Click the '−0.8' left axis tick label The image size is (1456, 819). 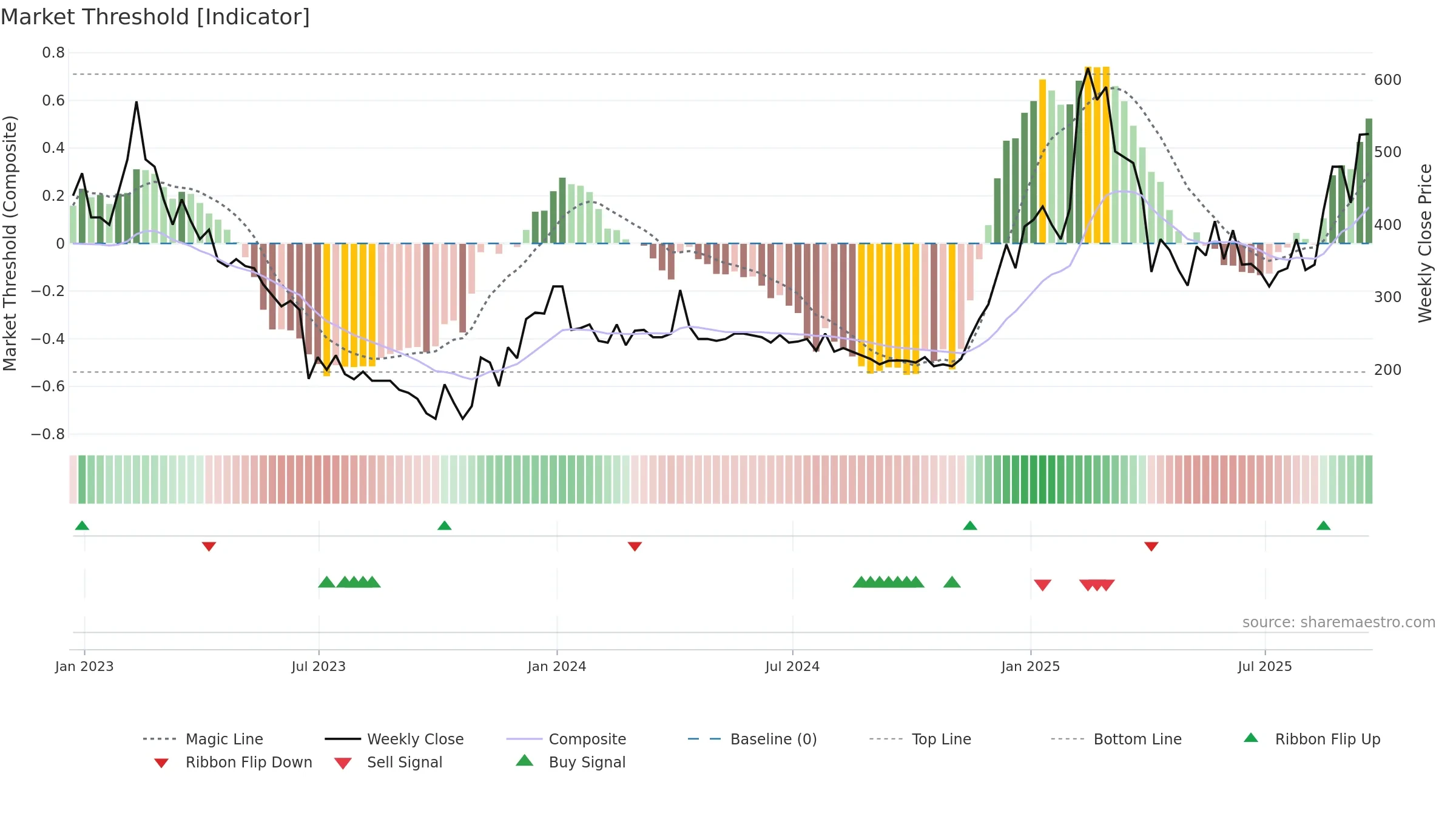pyautogui.click(x=48, y=434)
